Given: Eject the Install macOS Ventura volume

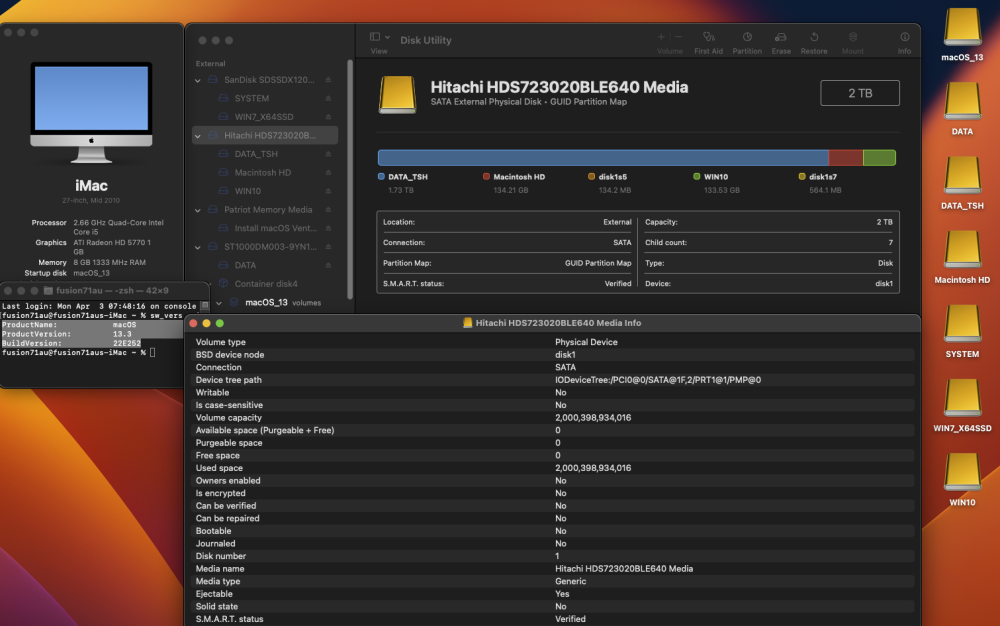Looking at the screenshot, I should coord(328,228).
